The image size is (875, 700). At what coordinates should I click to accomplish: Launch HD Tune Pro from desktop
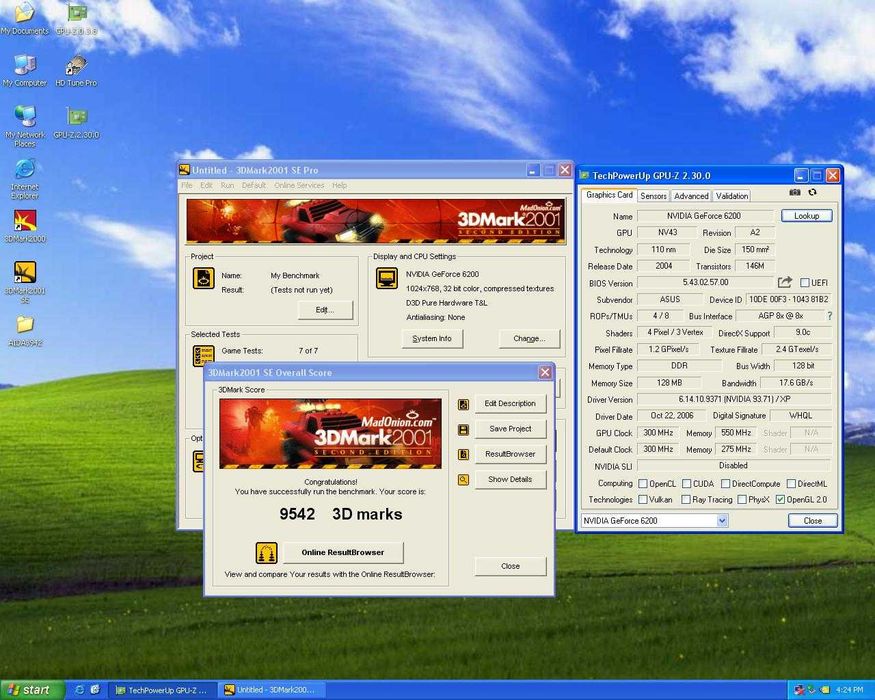click(76, 71)
